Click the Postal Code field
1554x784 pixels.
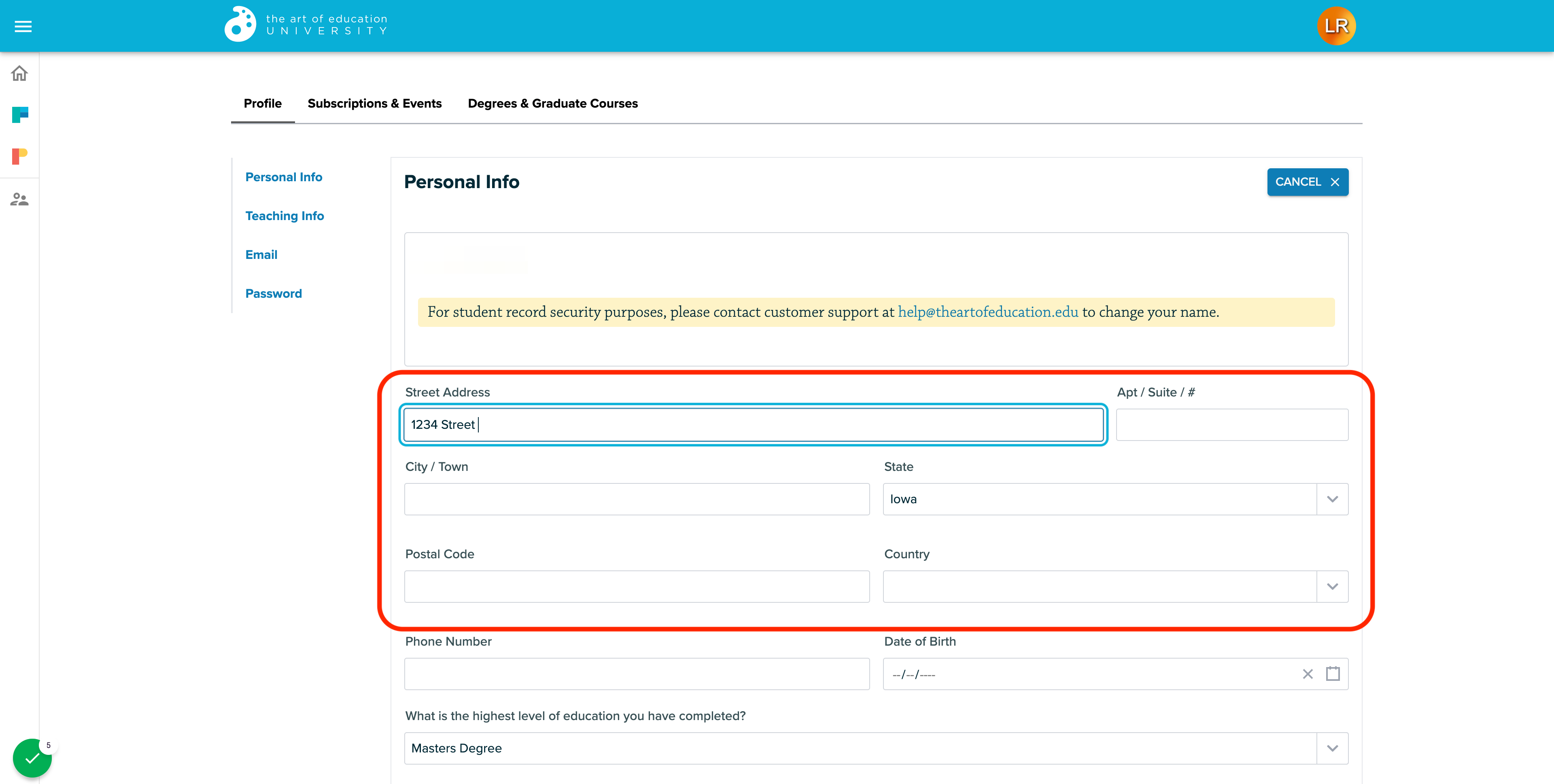[x=637, y=587]
